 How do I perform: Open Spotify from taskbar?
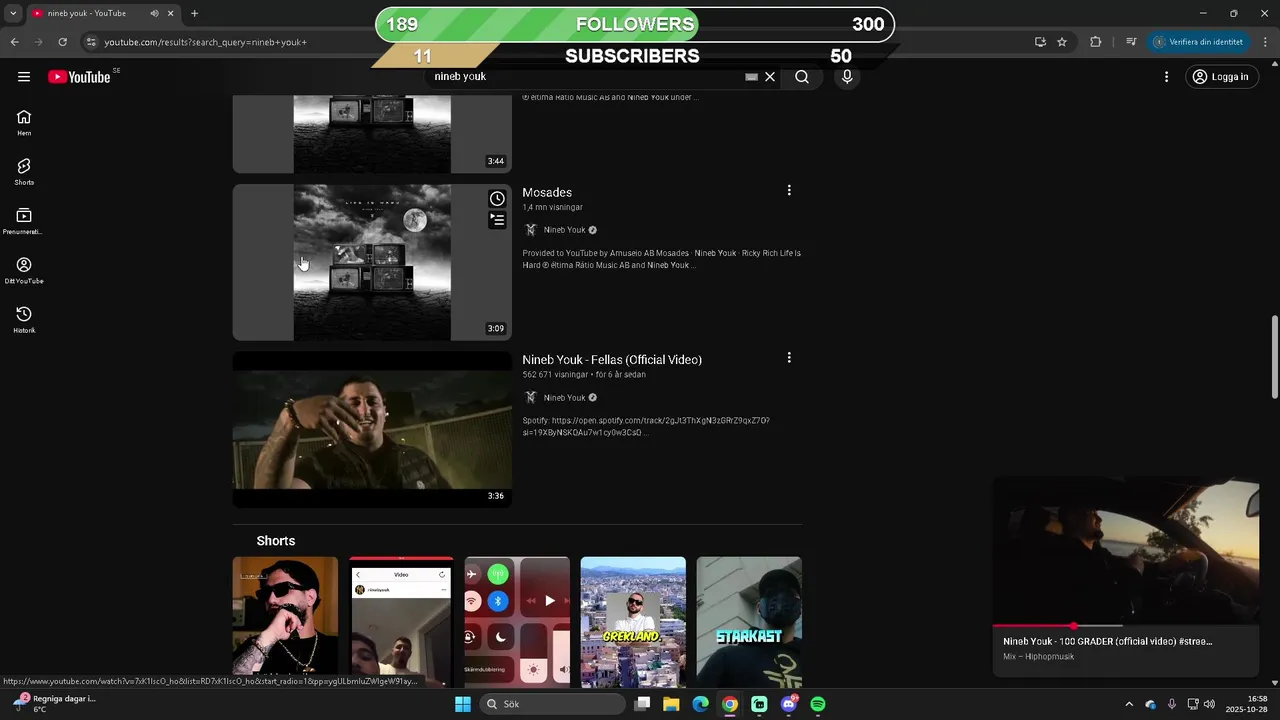tap(818, 704)
